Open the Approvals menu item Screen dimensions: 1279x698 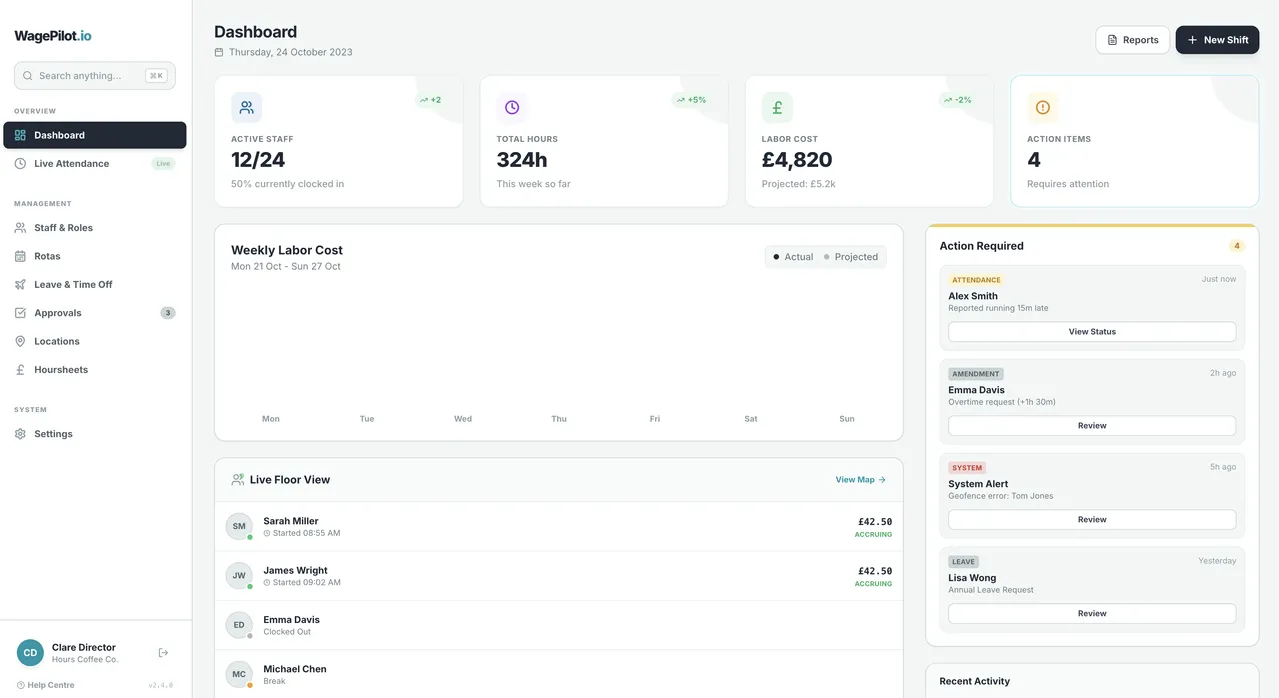[58, 313]
